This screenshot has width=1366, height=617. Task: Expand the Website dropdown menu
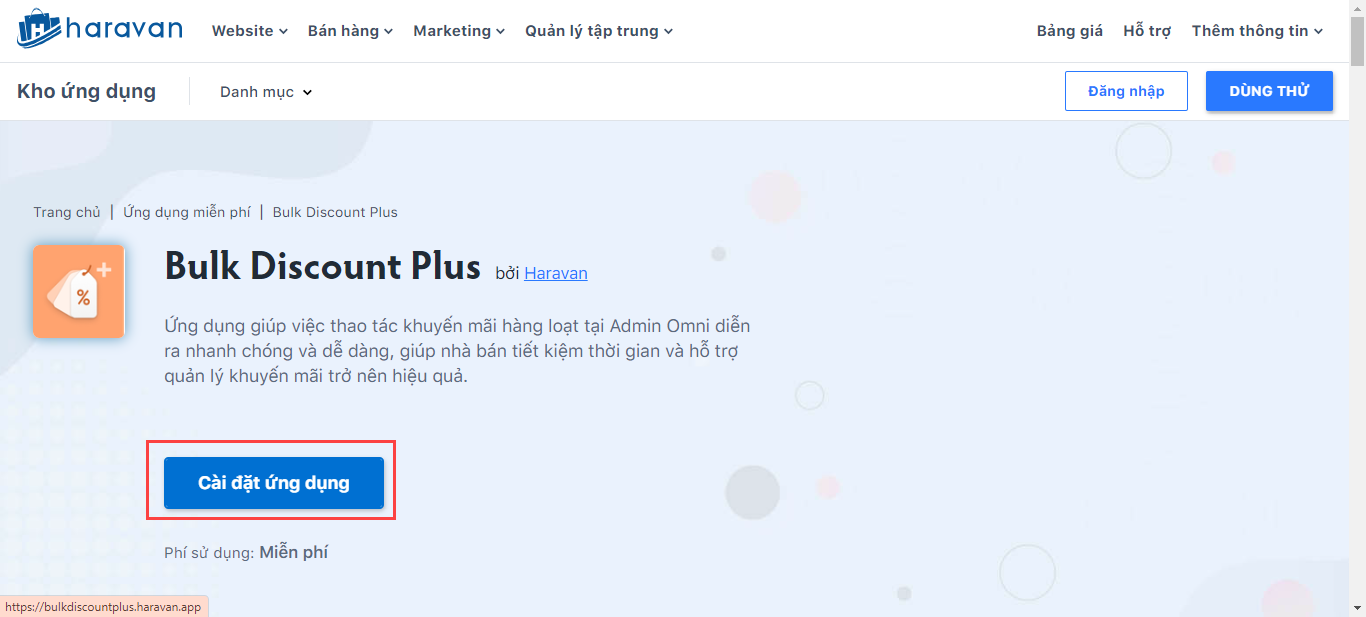coord(250,31)
